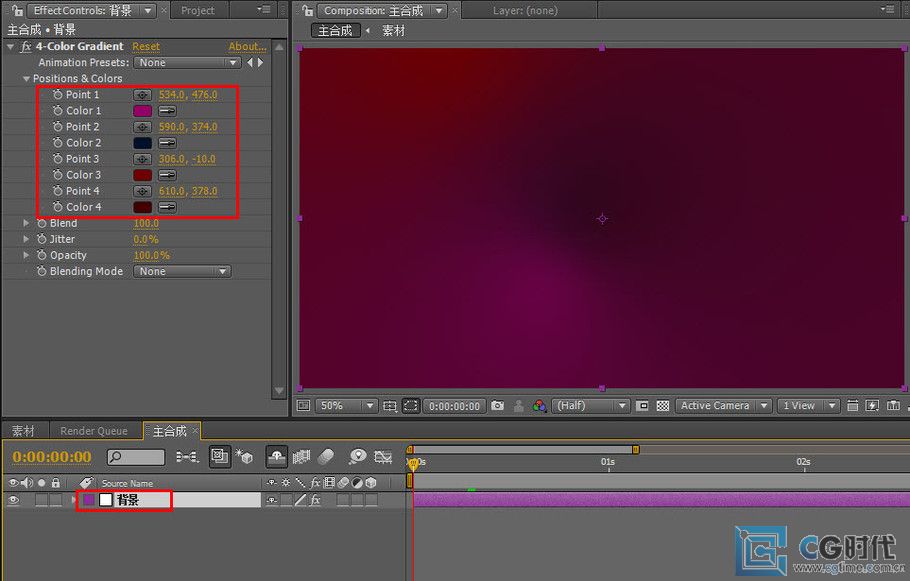
Task: Toggle the Draft 3D button
Action: click(244, 457)
